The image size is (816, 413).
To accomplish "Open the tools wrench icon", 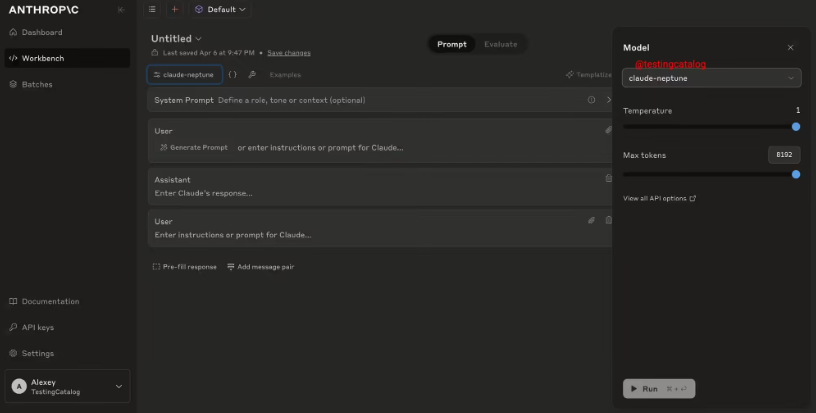I will click(252, 75).
